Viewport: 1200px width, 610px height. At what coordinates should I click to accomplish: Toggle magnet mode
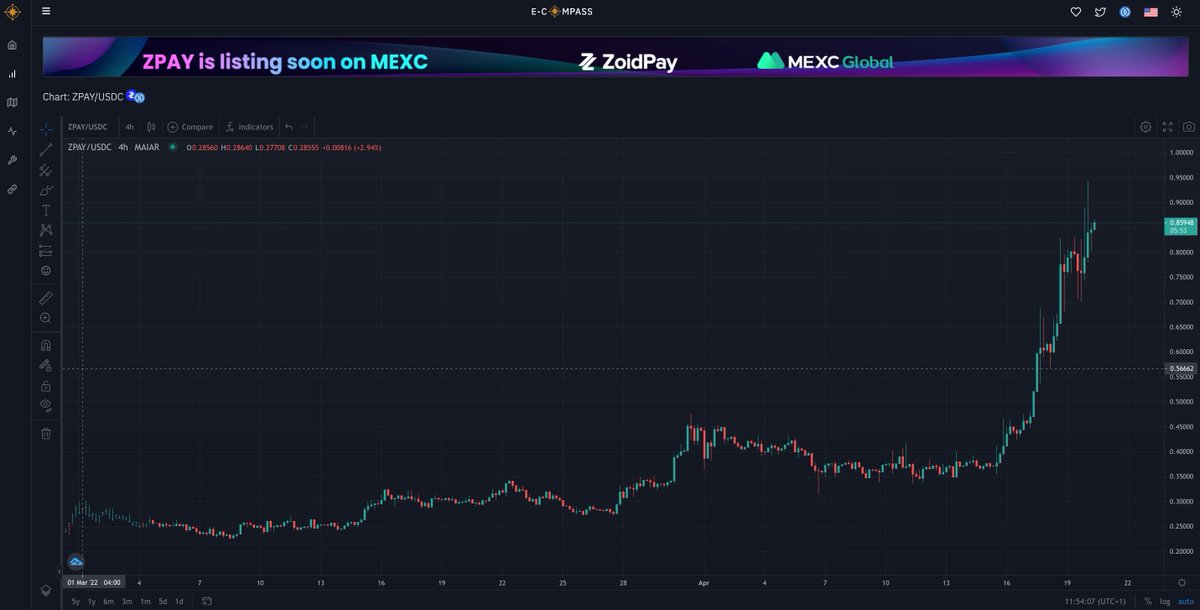[46, 345]
